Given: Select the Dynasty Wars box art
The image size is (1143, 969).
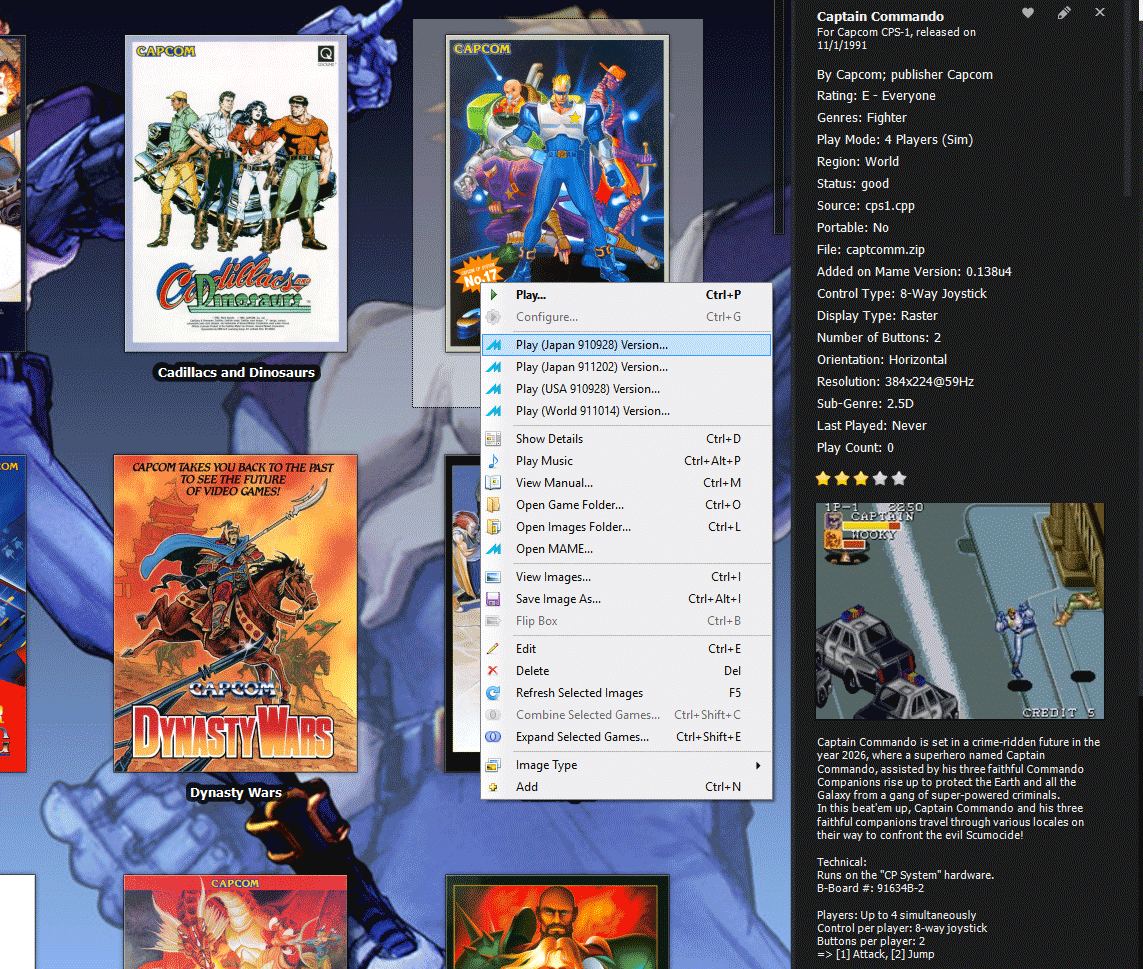Looking at the screenshot, I should pyautogui.click(x=235, y=613).
